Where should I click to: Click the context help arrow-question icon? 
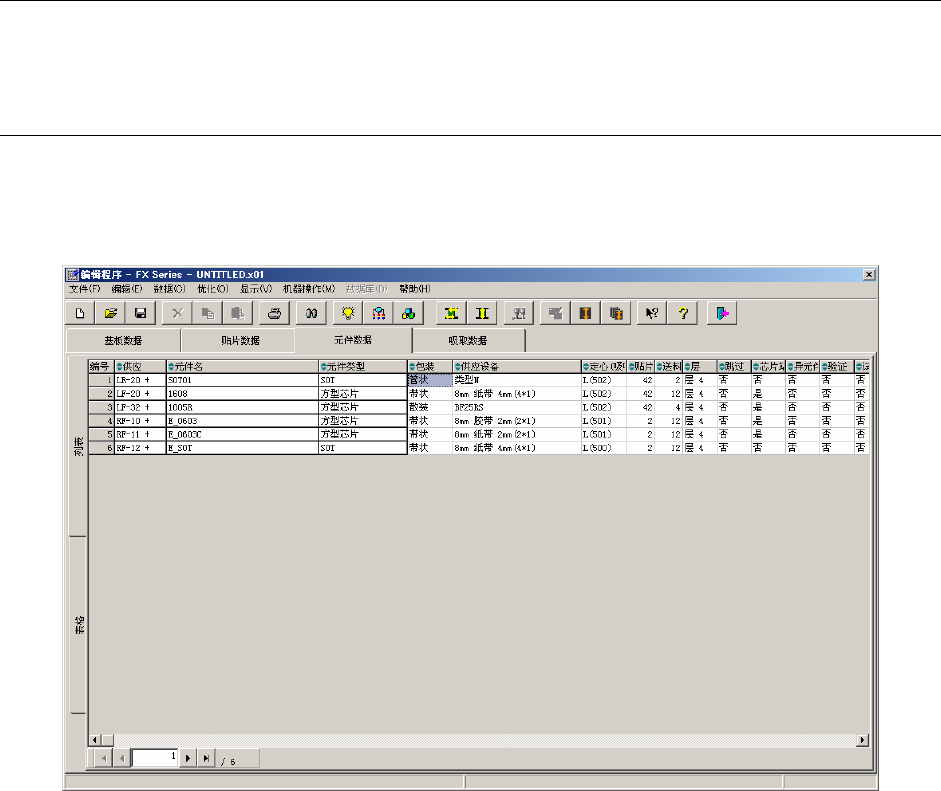click(x=651, y=313)
